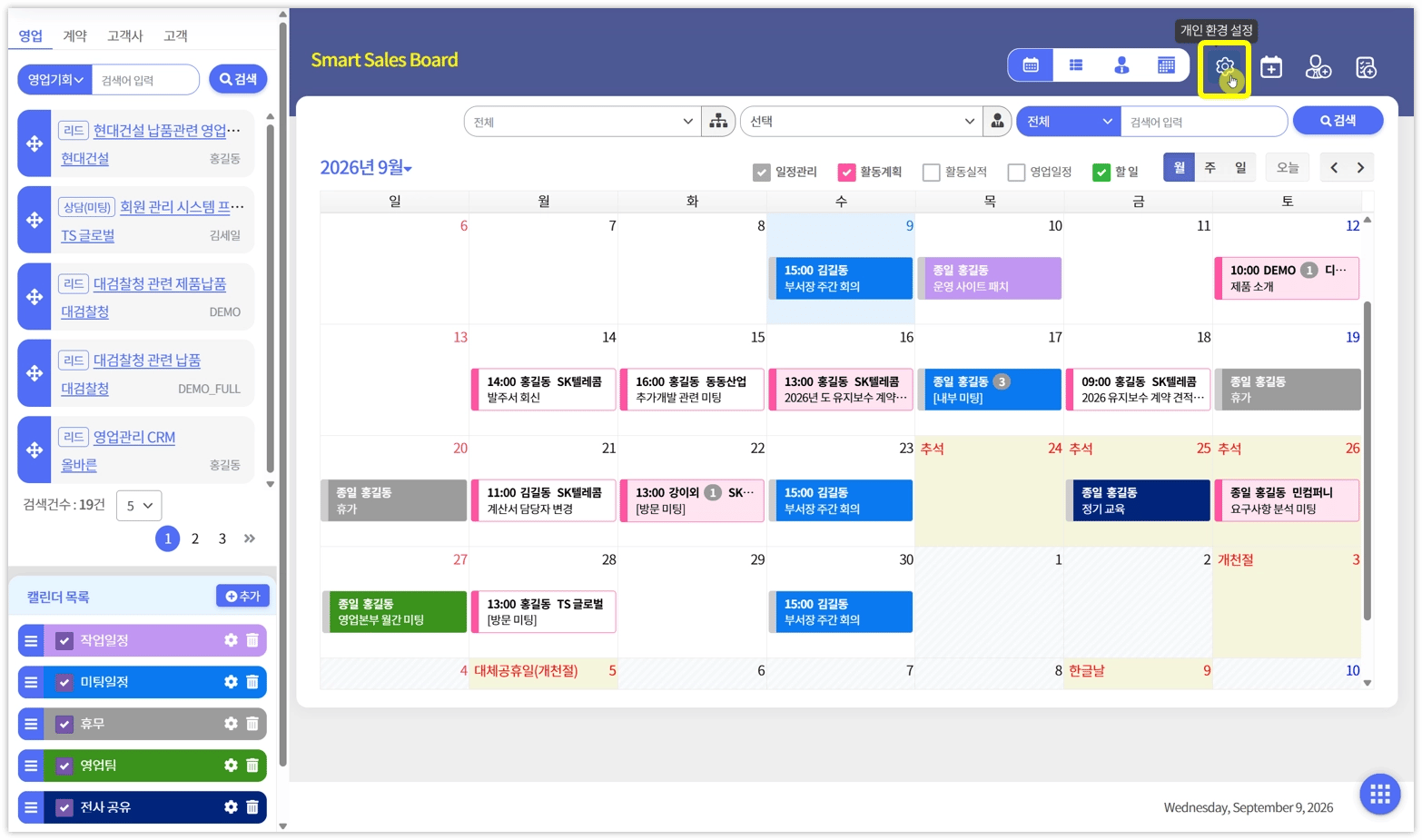The height and width of the screenshot is (840, 1422).
Task: Click the 추가 button in 캘린더 목록
Action: coord(242,596)
